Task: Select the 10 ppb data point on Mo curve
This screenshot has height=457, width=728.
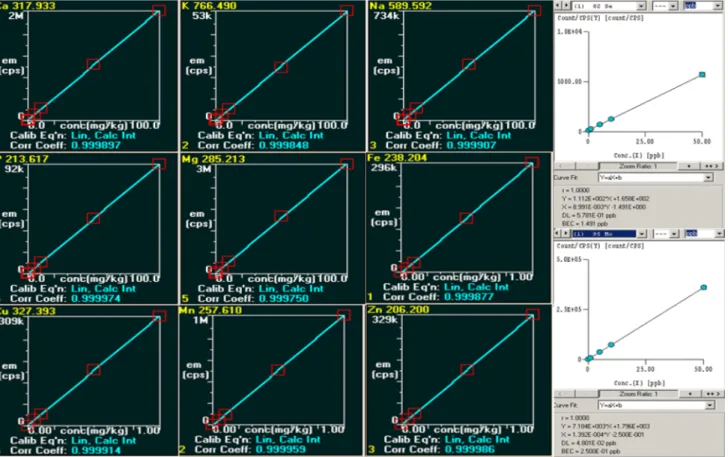Action: click(611, 345)
